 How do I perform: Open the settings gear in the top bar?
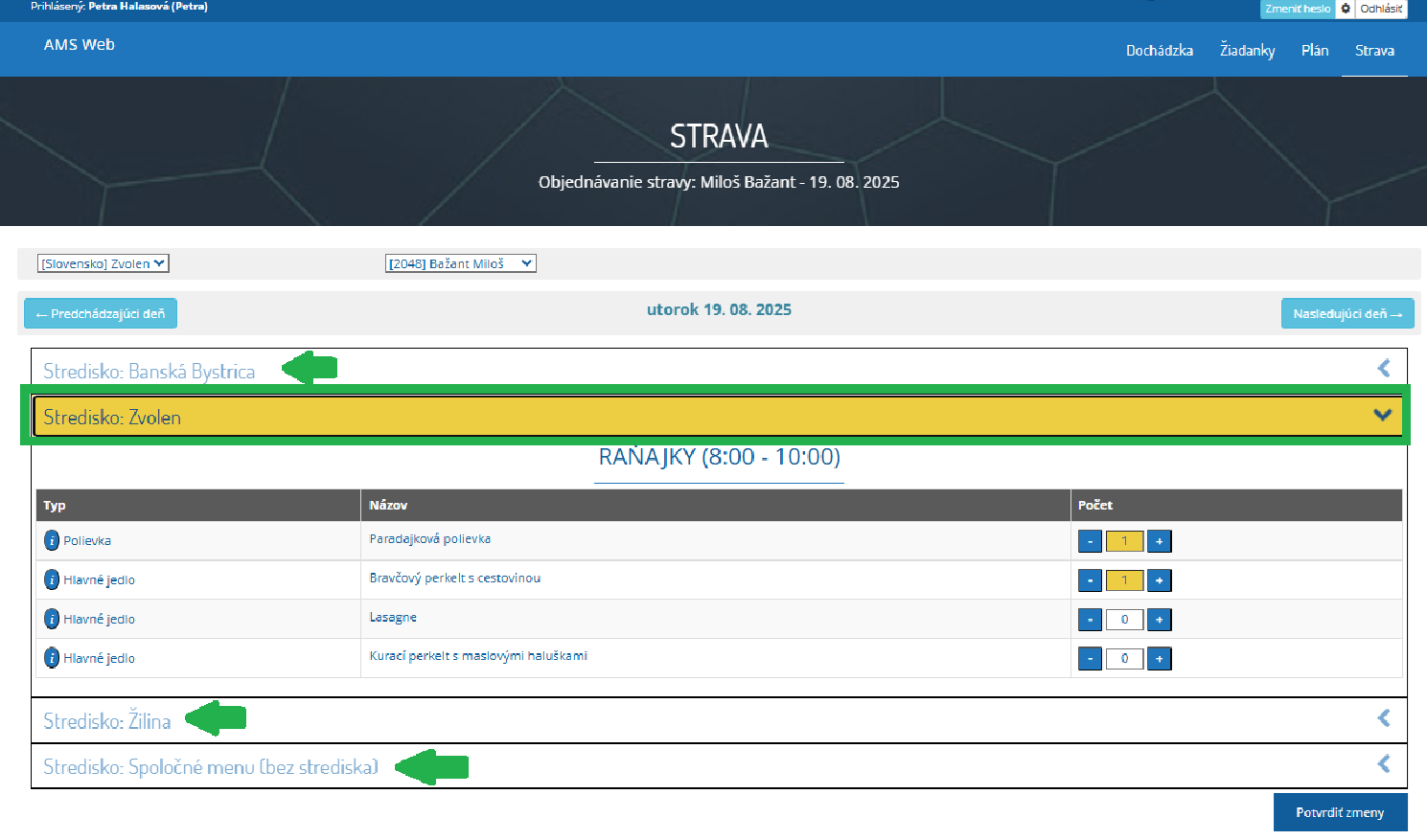click(1346, 10)
